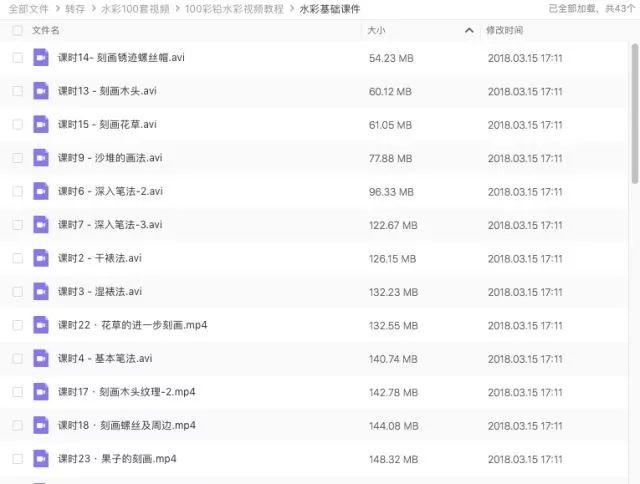The height and width of the screenshot is (484, 640).
Task: Click the 122.67 MB size value
Action: (393, 226)
